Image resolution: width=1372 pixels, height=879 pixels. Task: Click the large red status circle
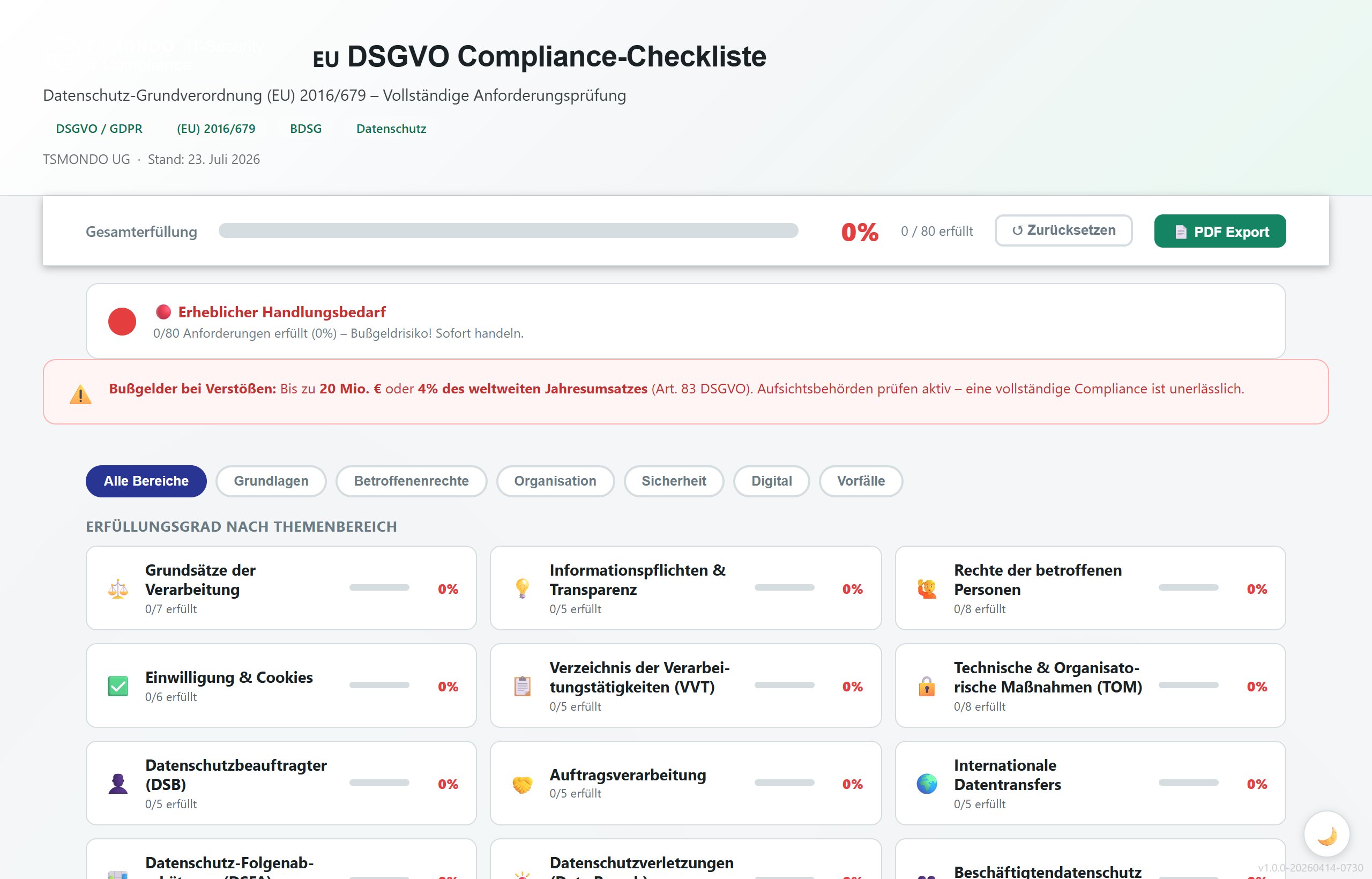click(x=122, y=322)
